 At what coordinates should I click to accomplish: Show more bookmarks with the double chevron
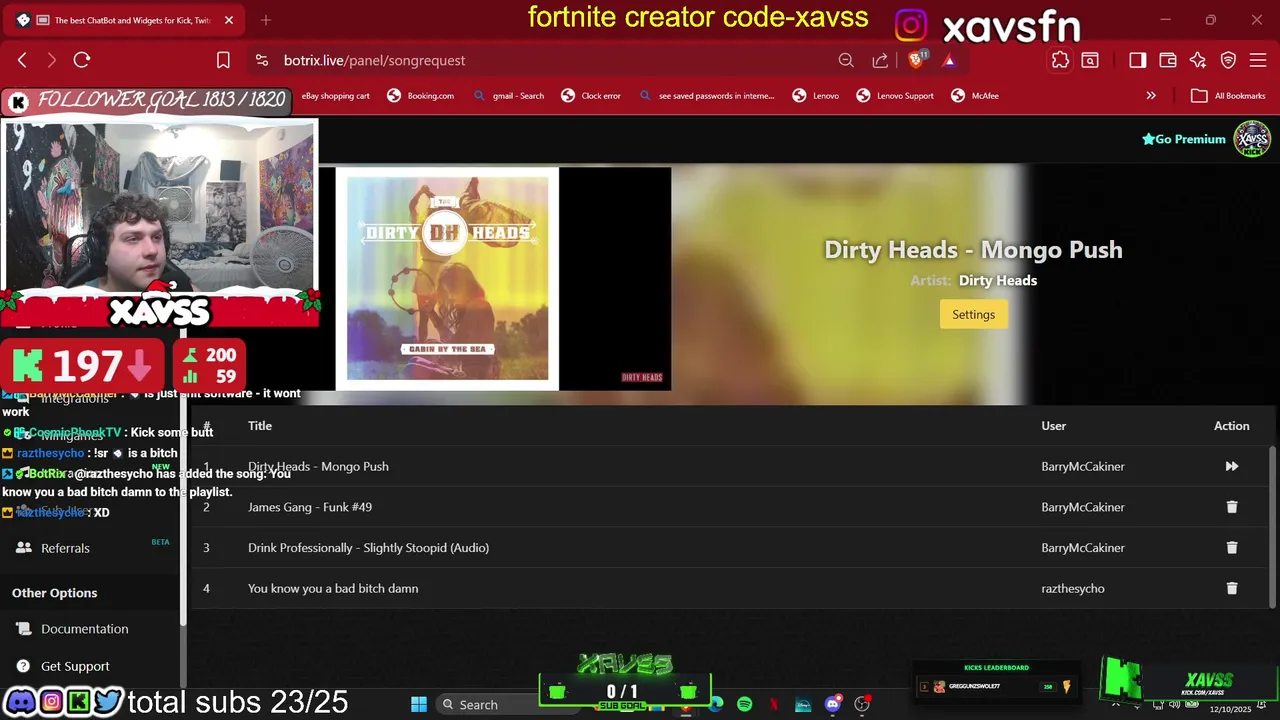[1151, 96]
